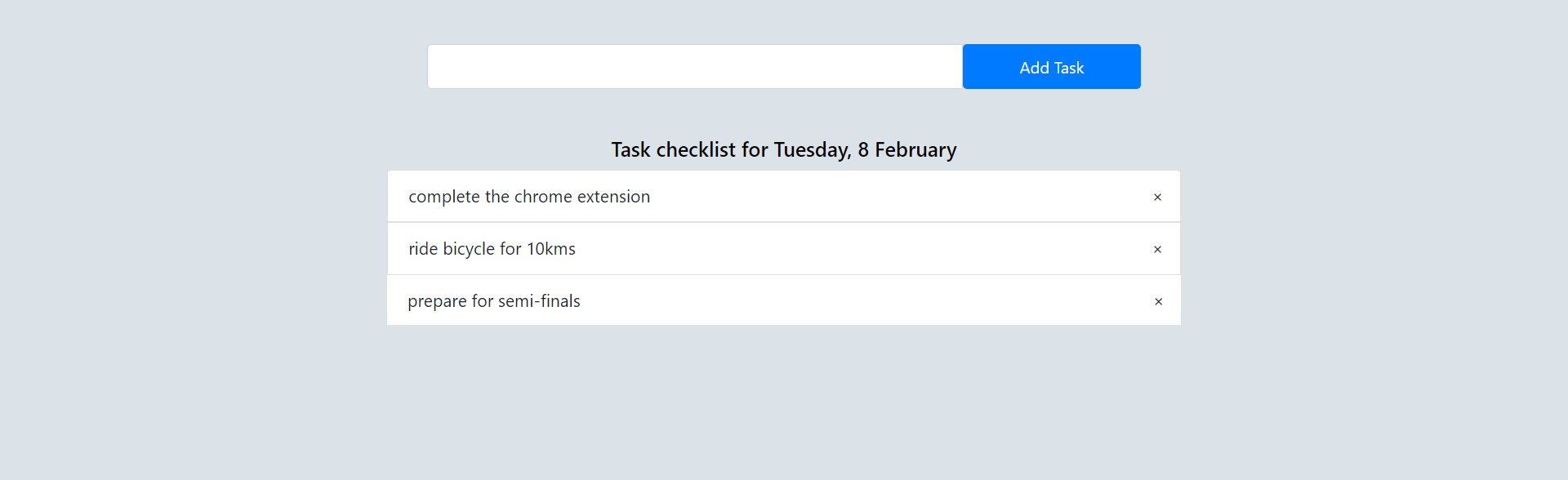This screenshot has width=1568, height=480.
Task: Click the Tuesday 8 February checklist heading
Action: [783, 149]
